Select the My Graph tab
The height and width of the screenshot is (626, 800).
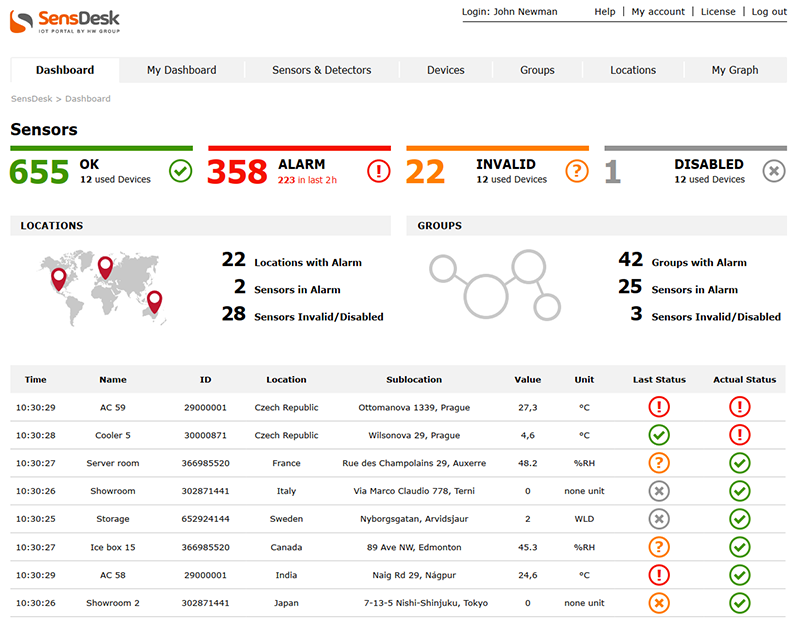[x=734, y=70]
